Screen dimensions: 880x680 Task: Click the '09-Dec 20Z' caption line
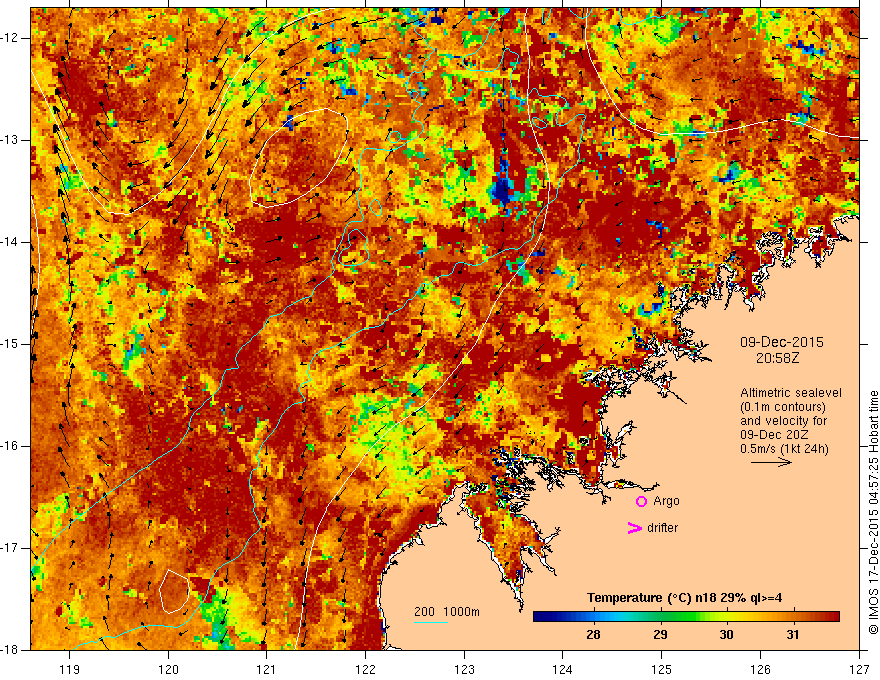click(776, 435)
